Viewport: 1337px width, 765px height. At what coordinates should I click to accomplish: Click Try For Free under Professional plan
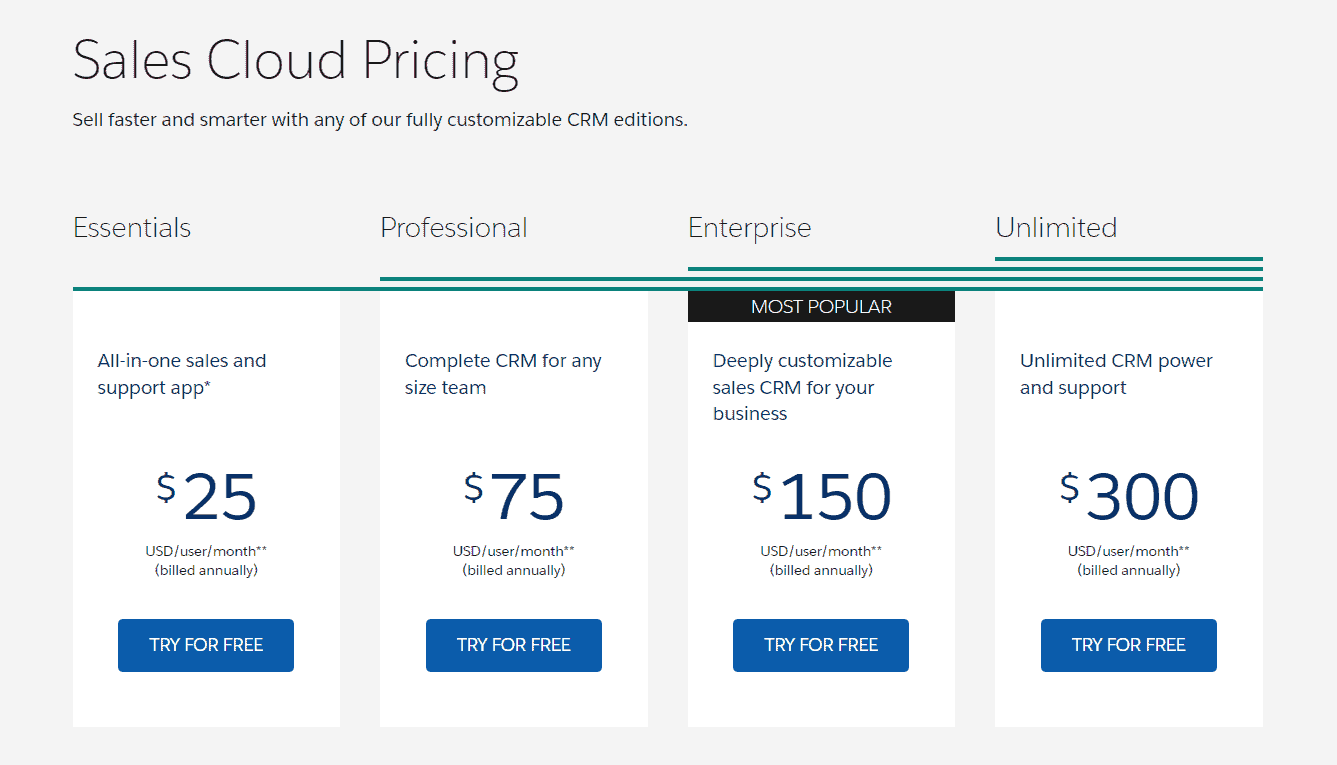point(514,645)
